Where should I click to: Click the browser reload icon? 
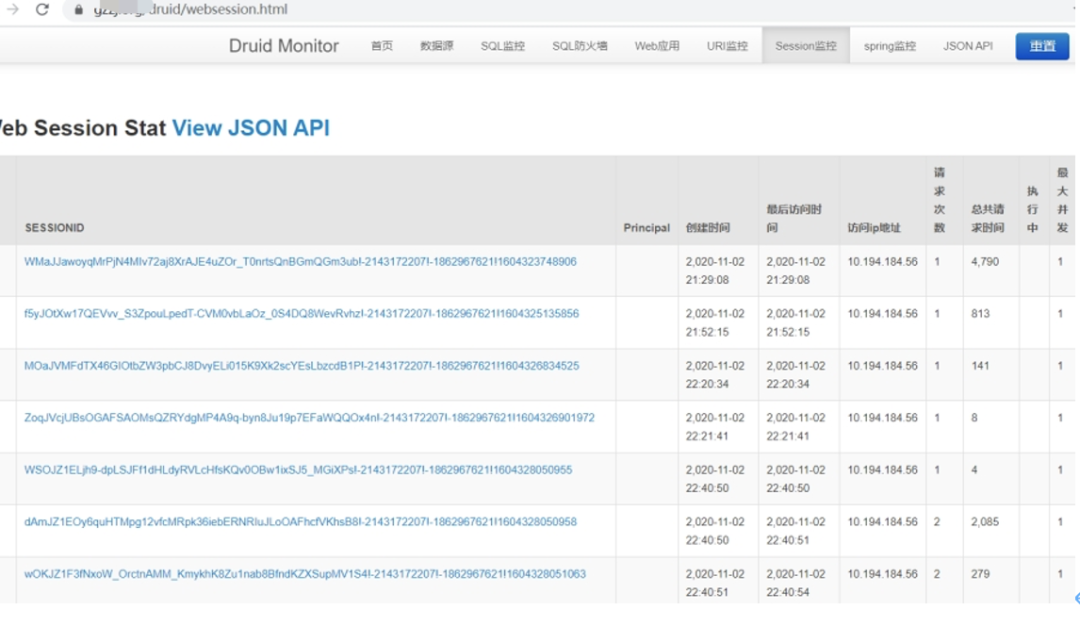point(42,9)
